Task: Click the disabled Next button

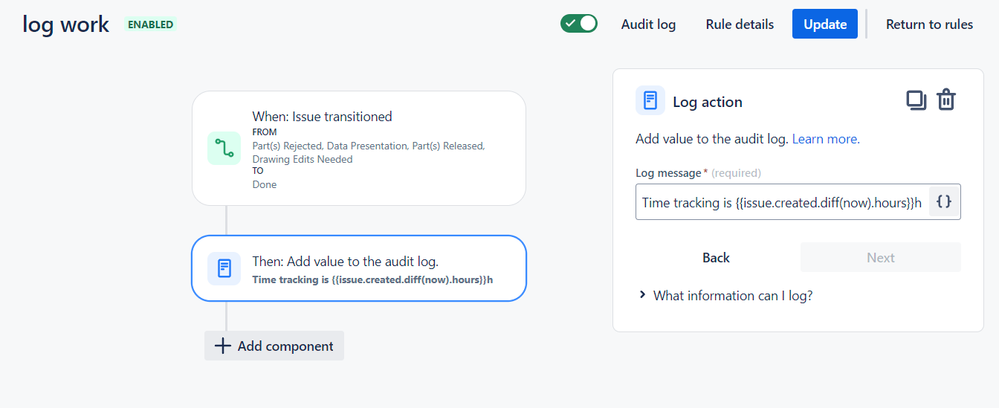Action: tap(880, 258)
